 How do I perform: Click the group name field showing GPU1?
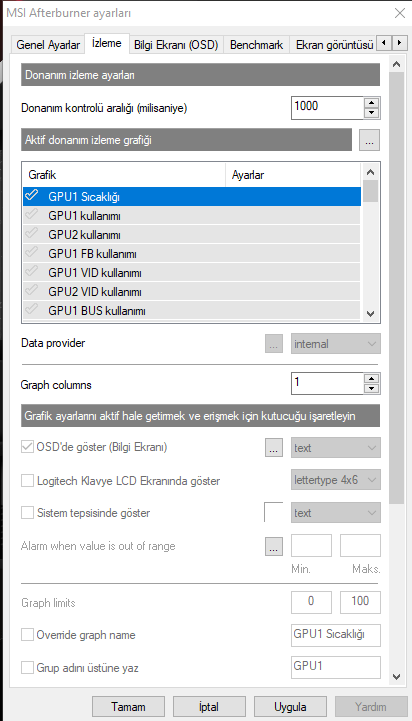point(336,667)
